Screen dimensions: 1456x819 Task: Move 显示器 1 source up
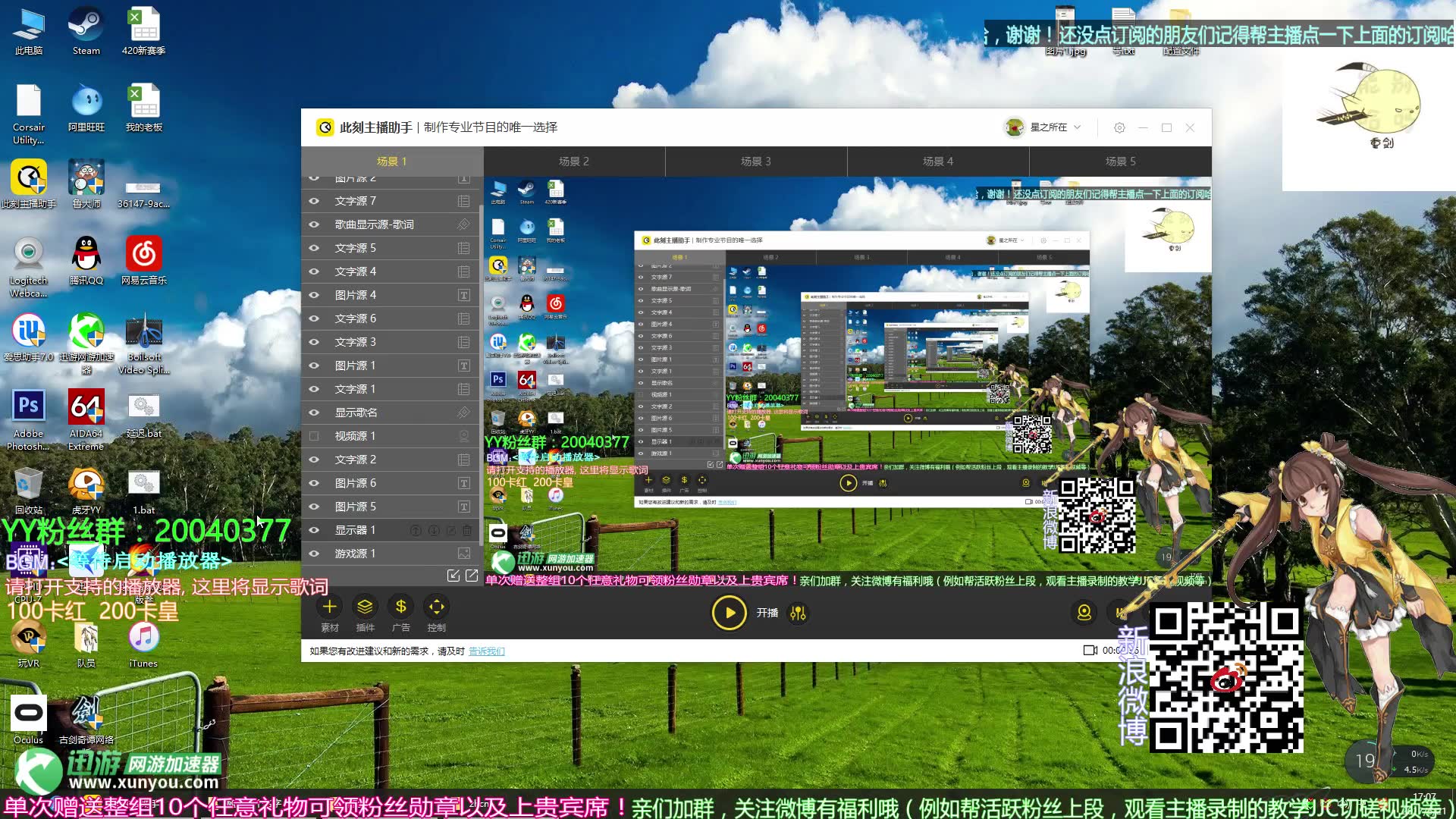[x=416, y=531]
